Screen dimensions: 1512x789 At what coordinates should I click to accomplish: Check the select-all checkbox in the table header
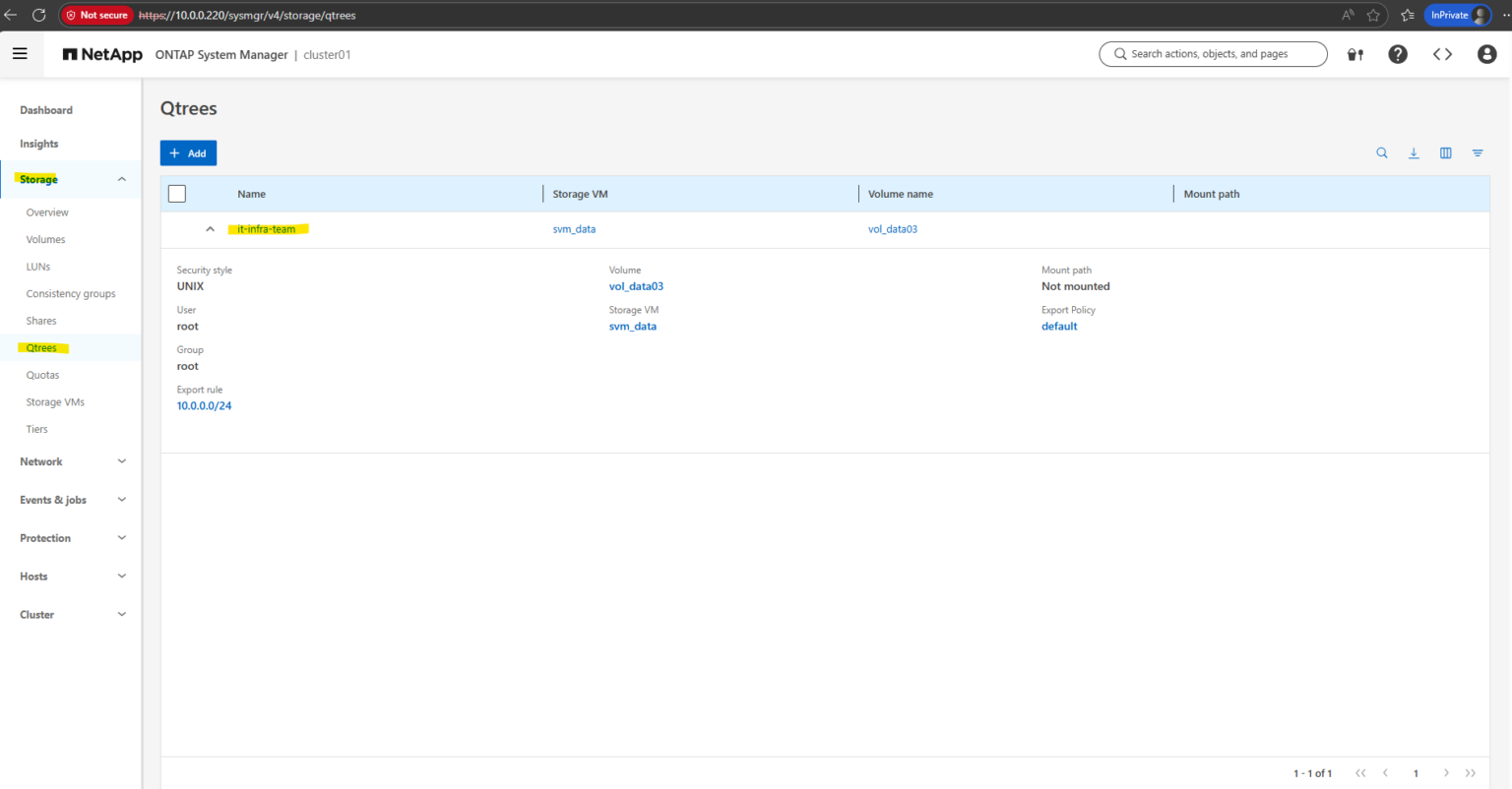point(177,194)
